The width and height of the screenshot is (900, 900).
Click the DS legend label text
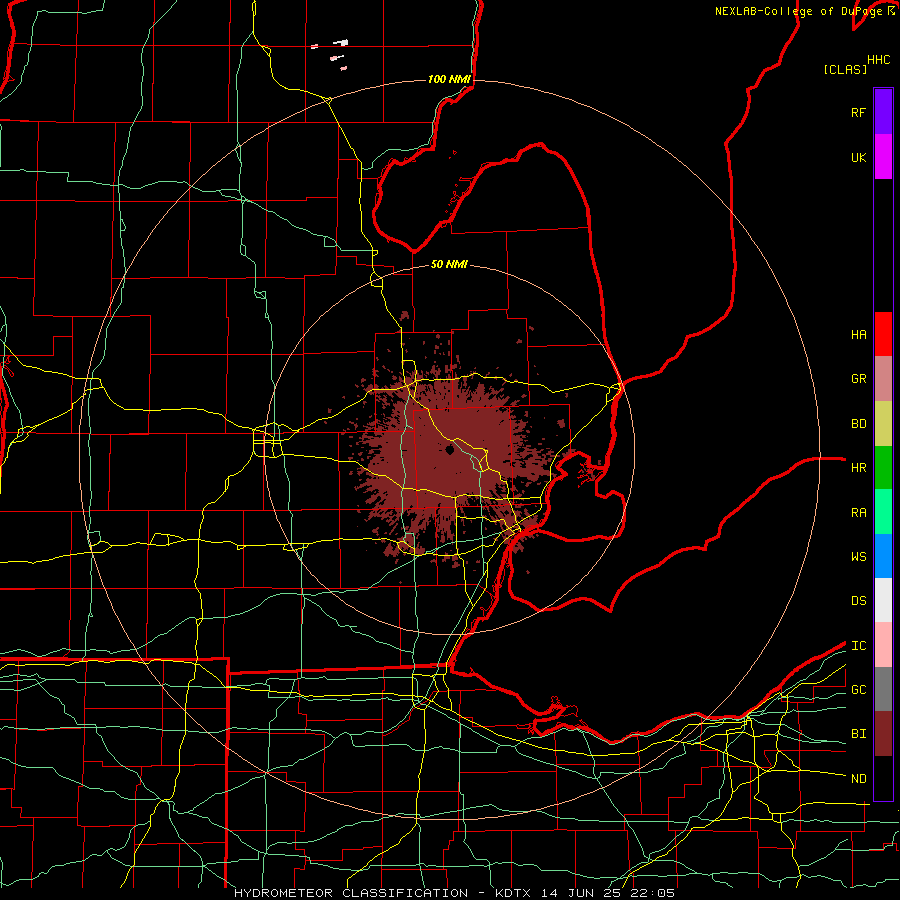[859, 600]
